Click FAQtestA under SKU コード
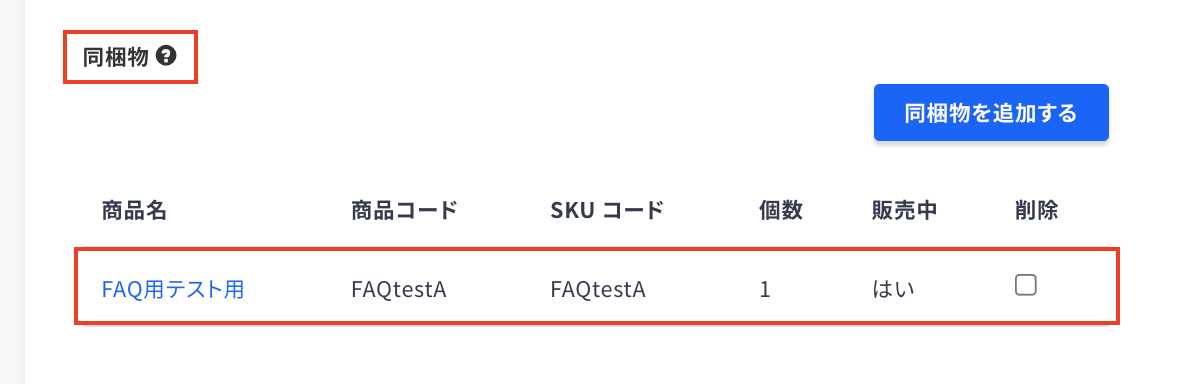Image resolution: width=1204 pixels, height=384 pixels. point(598,290)
